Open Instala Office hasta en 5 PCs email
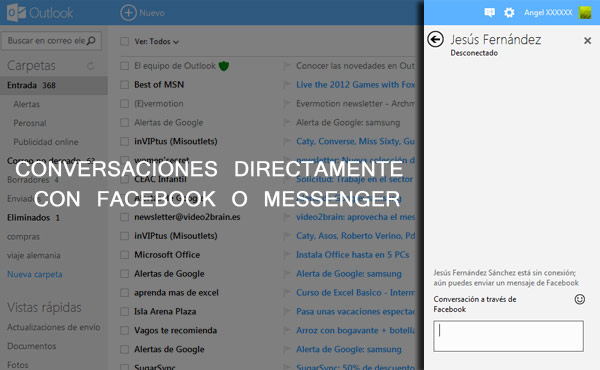This screenshot has width=600, height=370. 352,255
